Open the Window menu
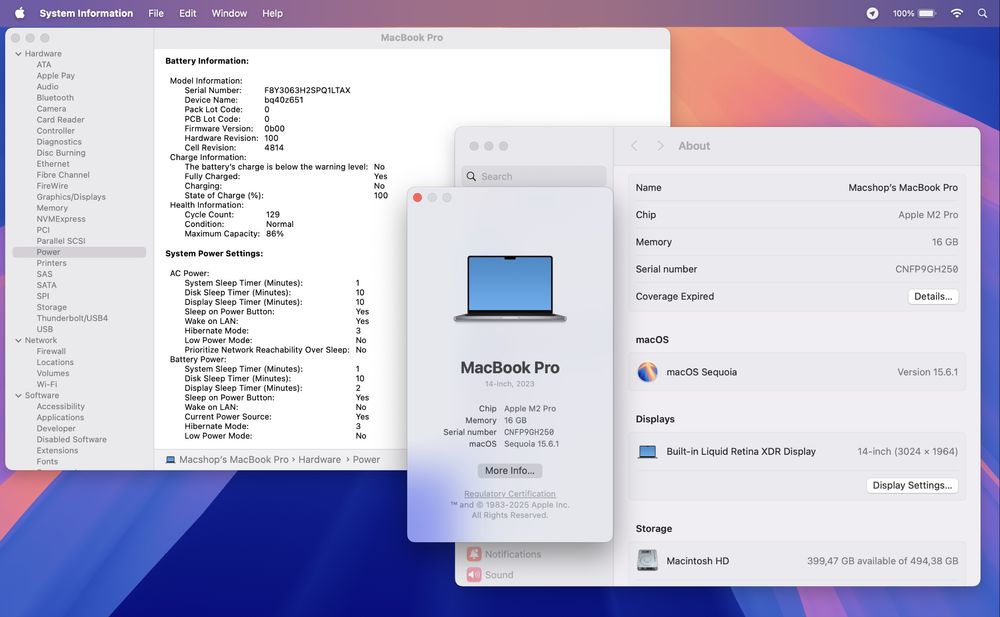The image size is (1000, 617). point(229,13)
